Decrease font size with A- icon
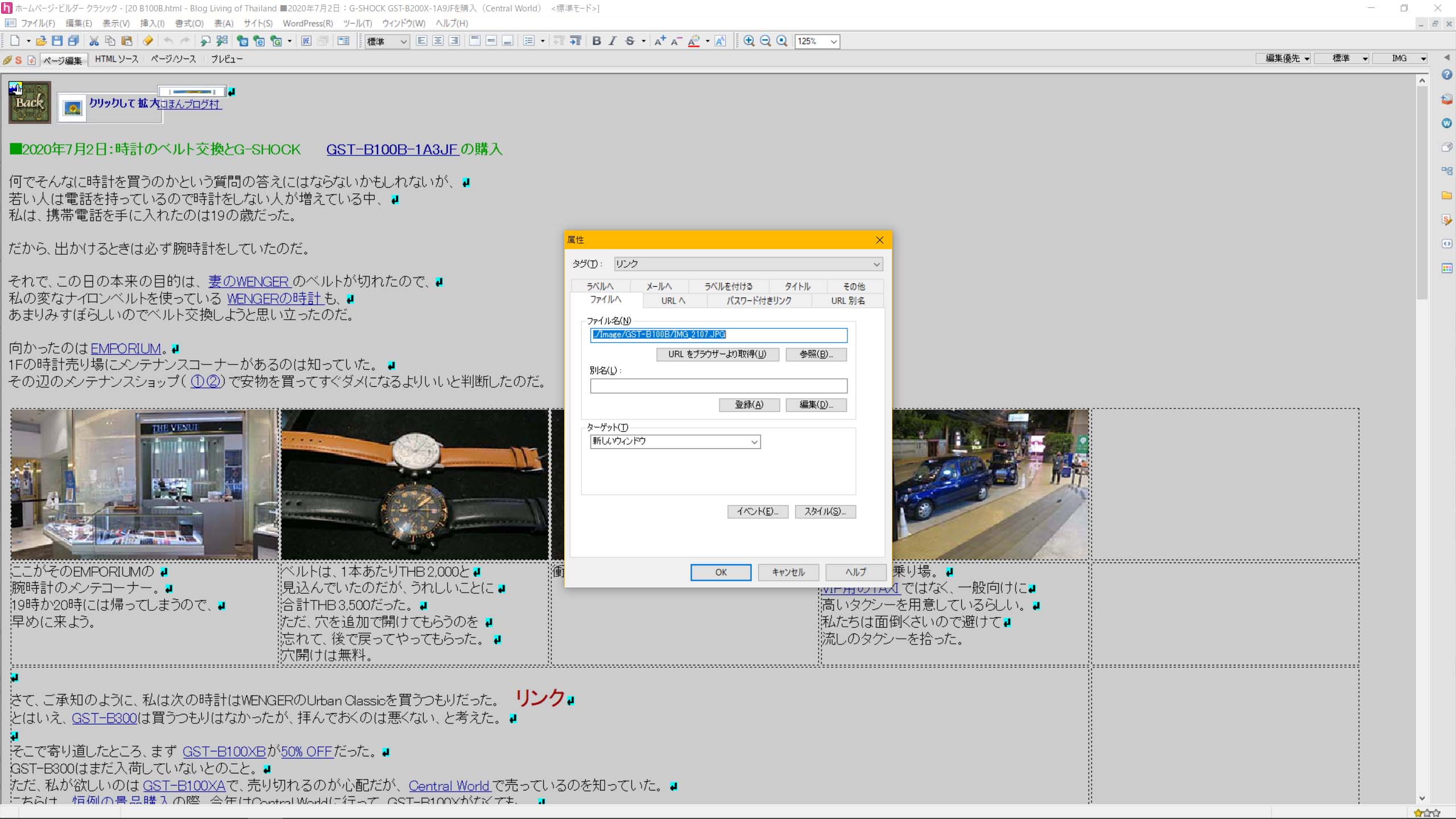The height and width of the screenshot is (819, 1456). (676, 41)
